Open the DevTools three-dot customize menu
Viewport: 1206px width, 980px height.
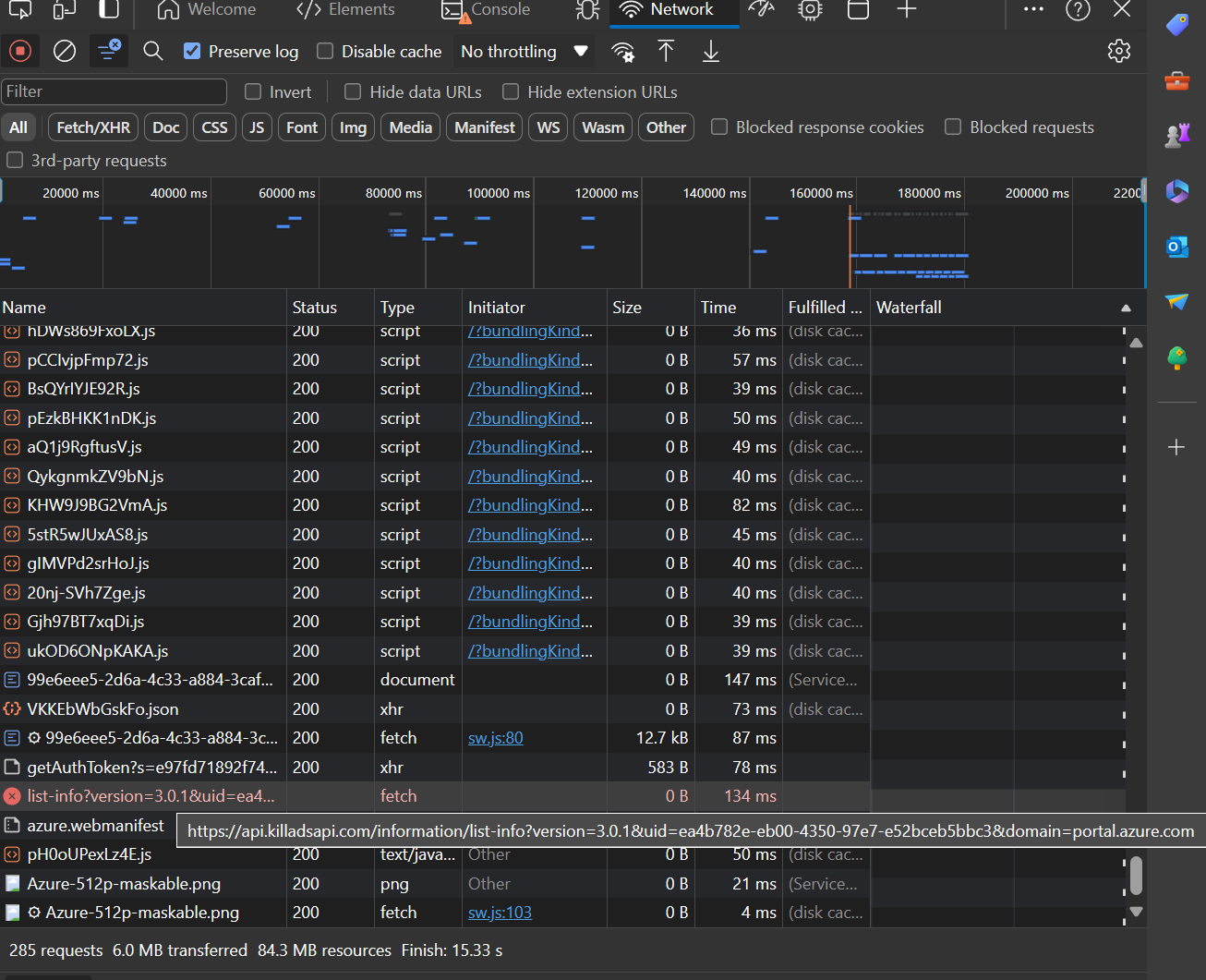1033,9
